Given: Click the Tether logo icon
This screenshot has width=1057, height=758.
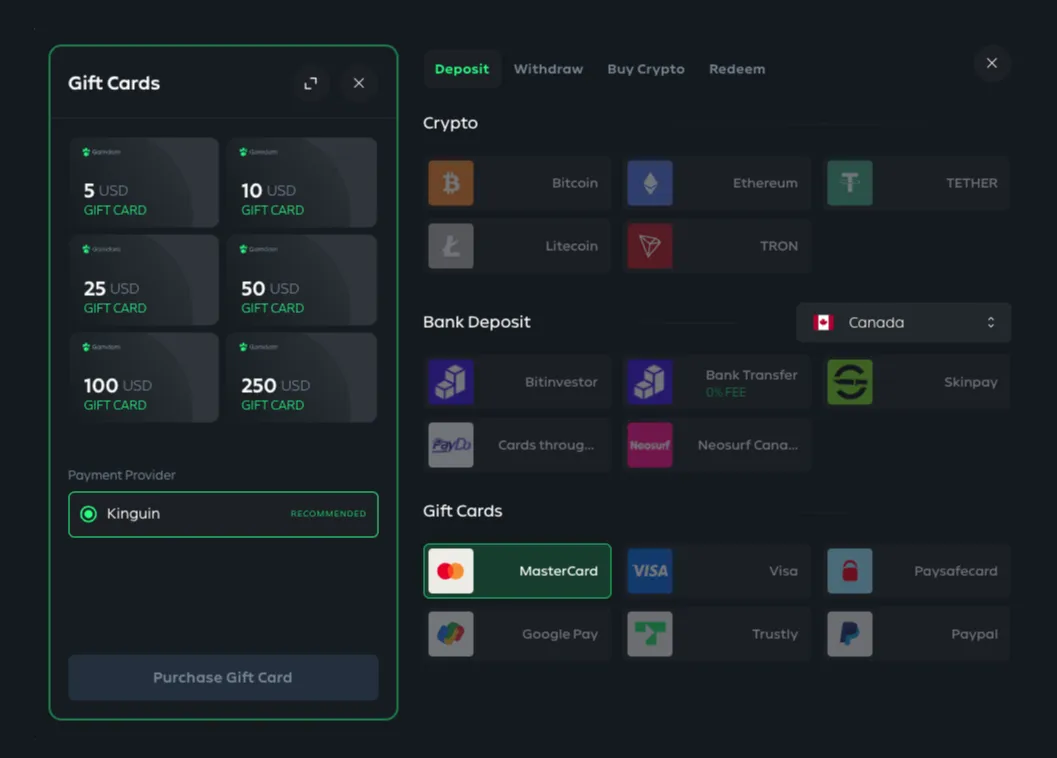Looking at the screenshot, I should (x=849, y=183).
